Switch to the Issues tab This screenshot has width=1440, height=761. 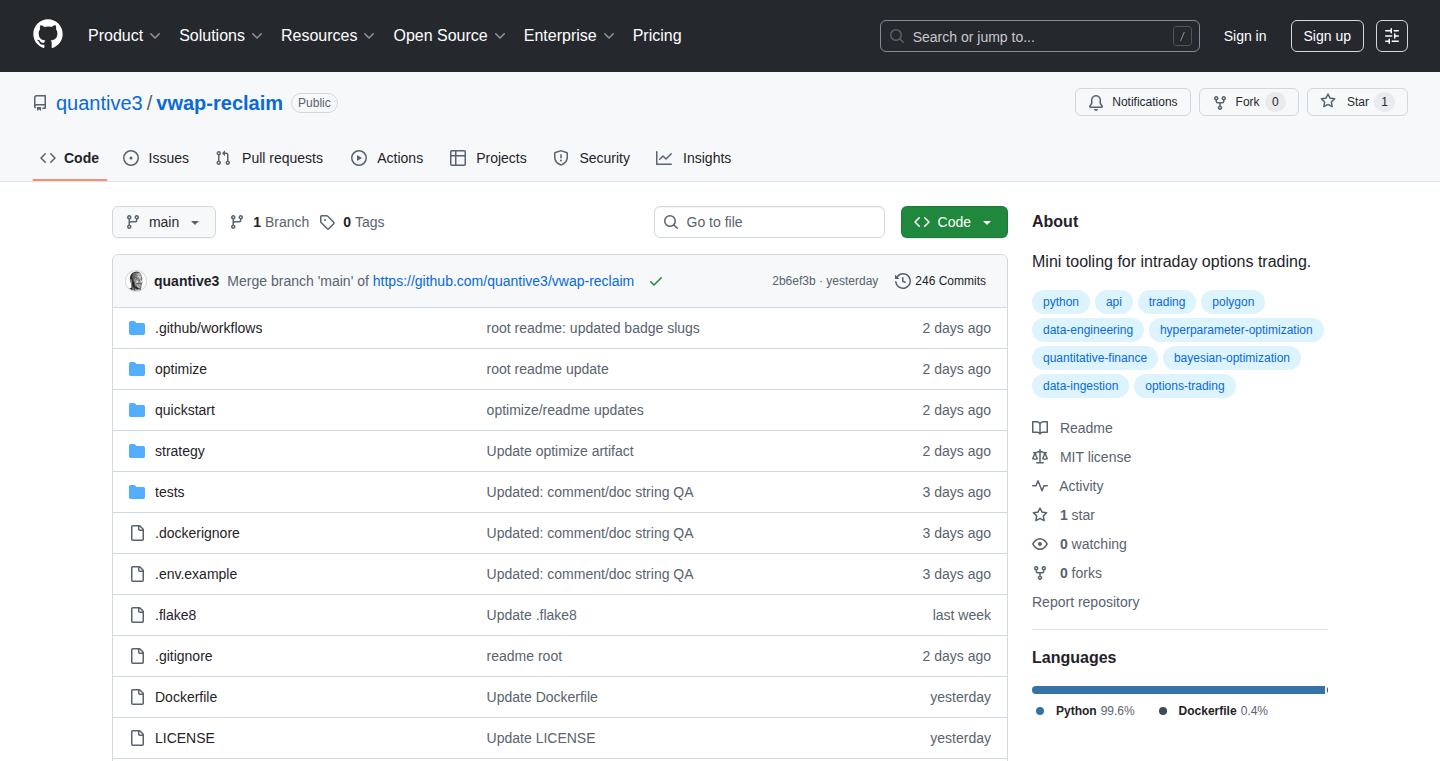coord(156,158)
